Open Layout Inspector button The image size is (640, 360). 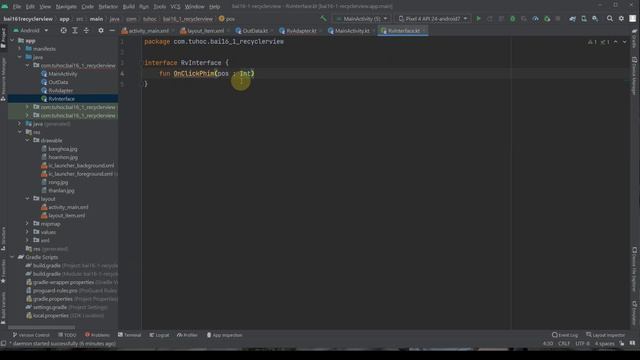(x=605, y=335)
